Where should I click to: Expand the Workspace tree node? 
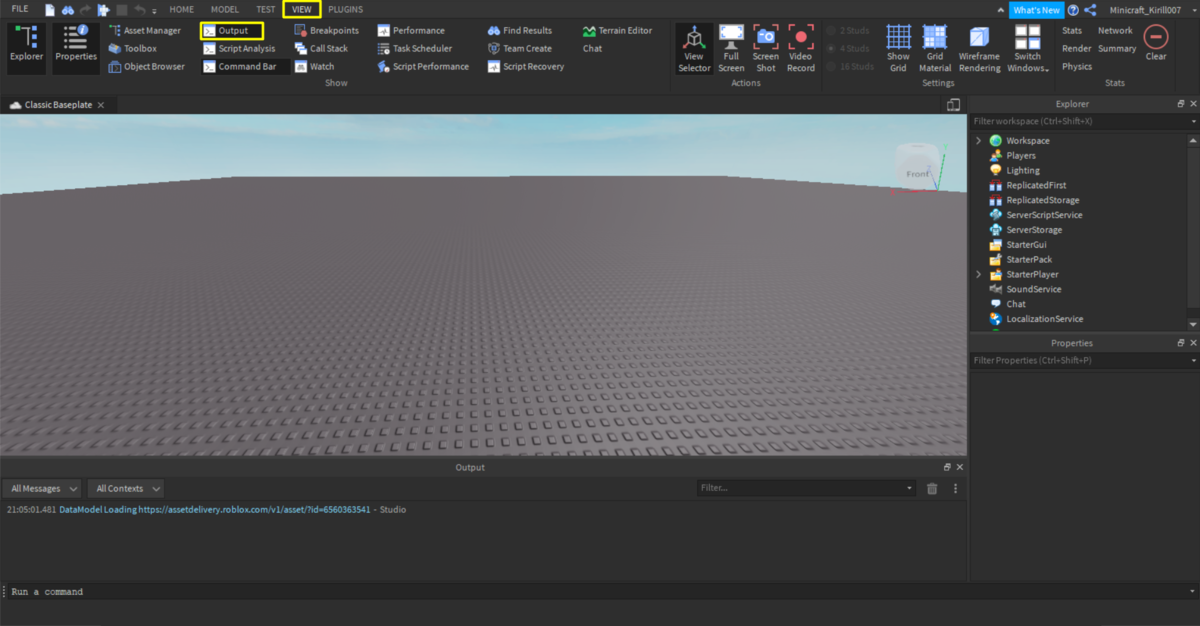[x=978, y=141]
